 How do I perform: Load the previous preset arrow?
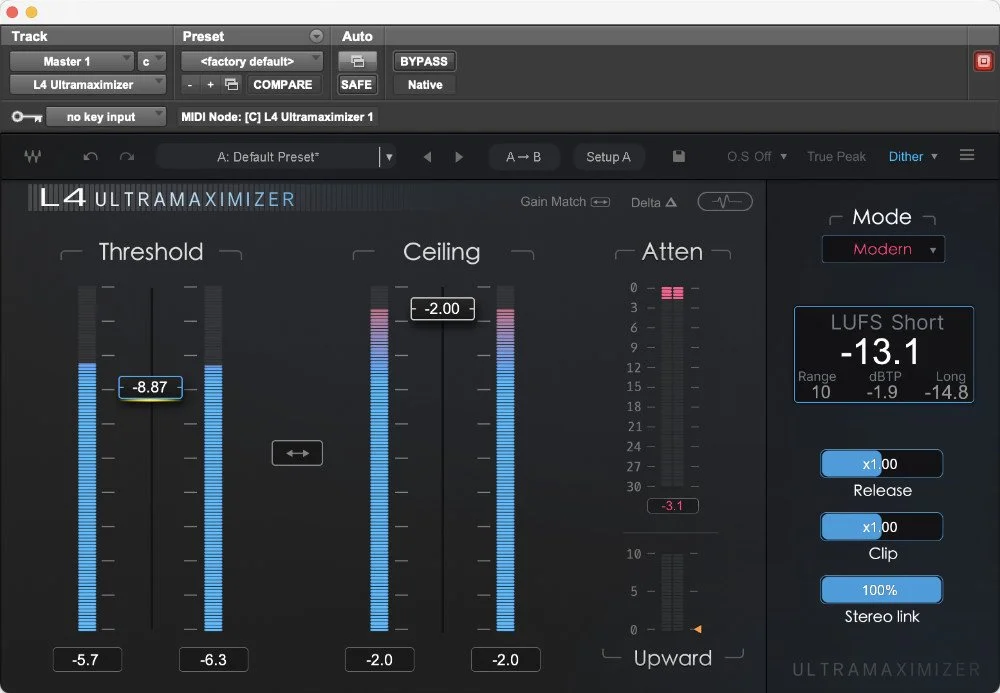point(427,157)
